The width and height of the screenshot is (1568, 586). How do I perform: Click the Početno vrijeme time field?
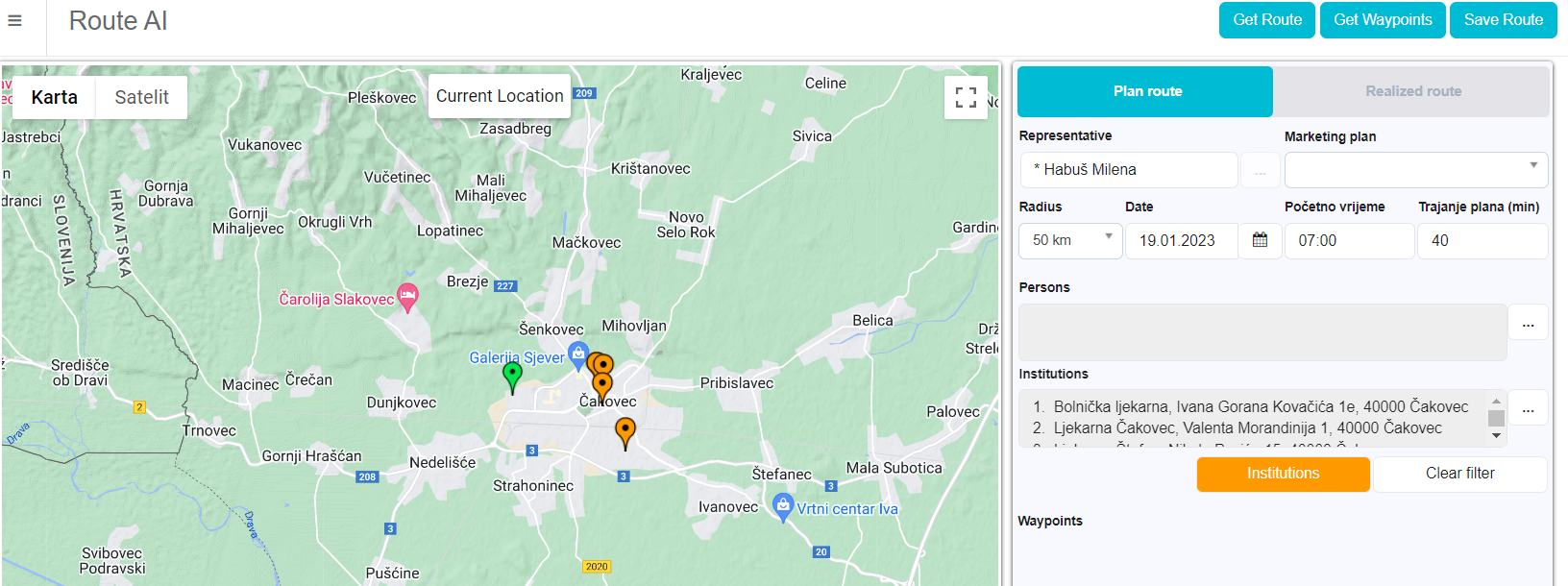pos(1349,240)
